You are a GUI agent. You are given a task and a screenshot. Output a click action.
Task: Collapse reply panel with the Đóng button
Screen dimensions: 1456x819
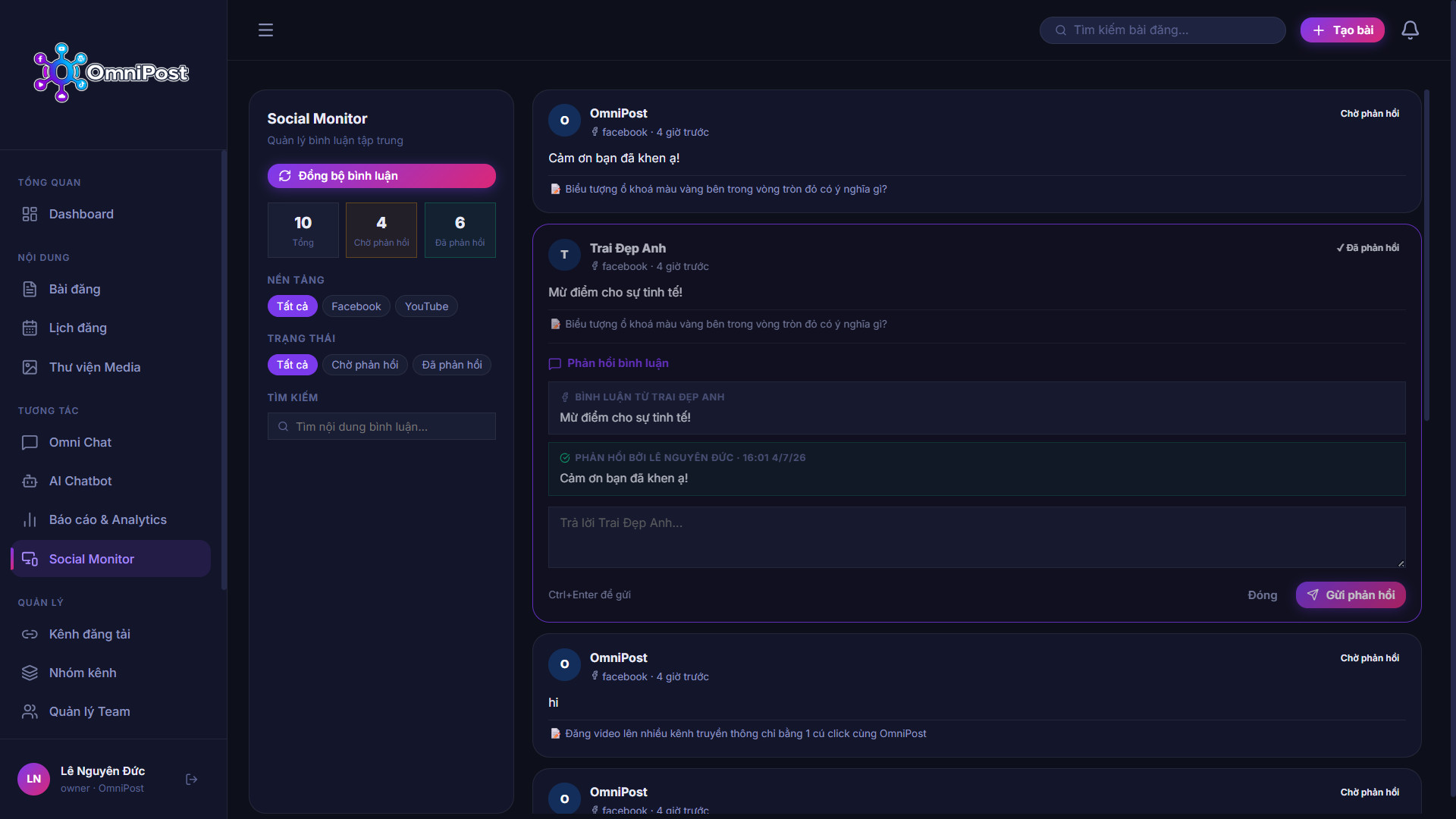[x=1263, y=595]
